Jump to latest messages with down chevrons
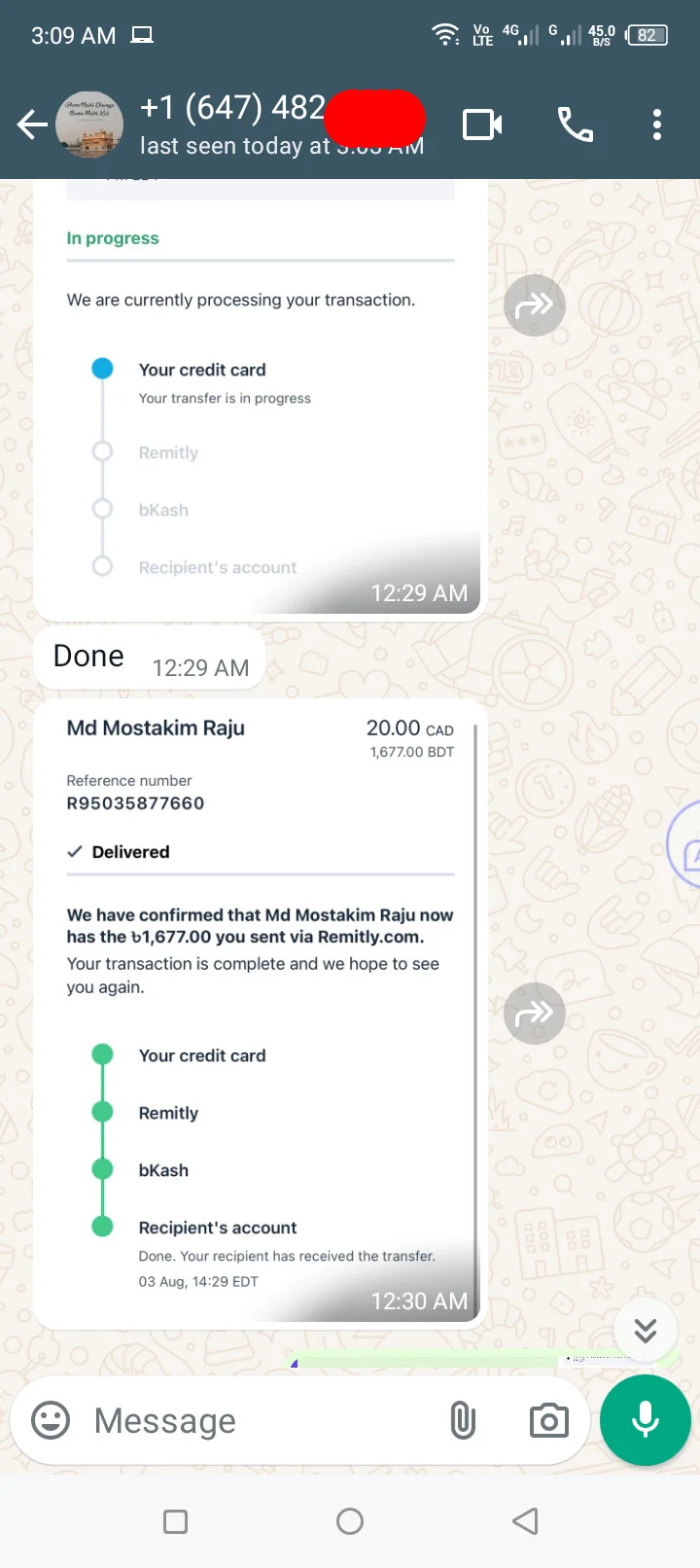 (x=646, y=1330)
